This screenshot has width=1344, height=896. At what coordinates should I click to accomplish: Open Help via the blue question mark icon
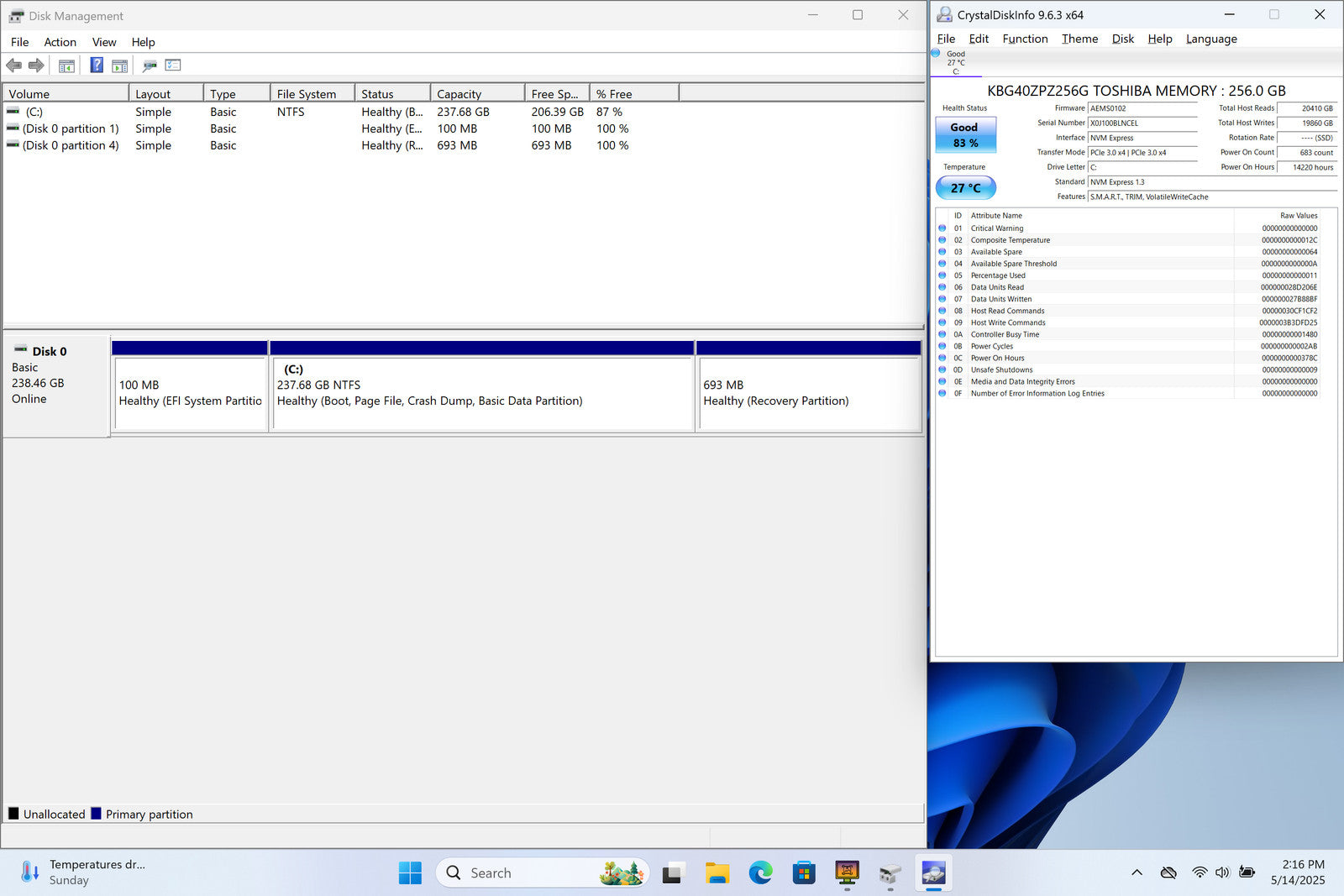[97, 65]
